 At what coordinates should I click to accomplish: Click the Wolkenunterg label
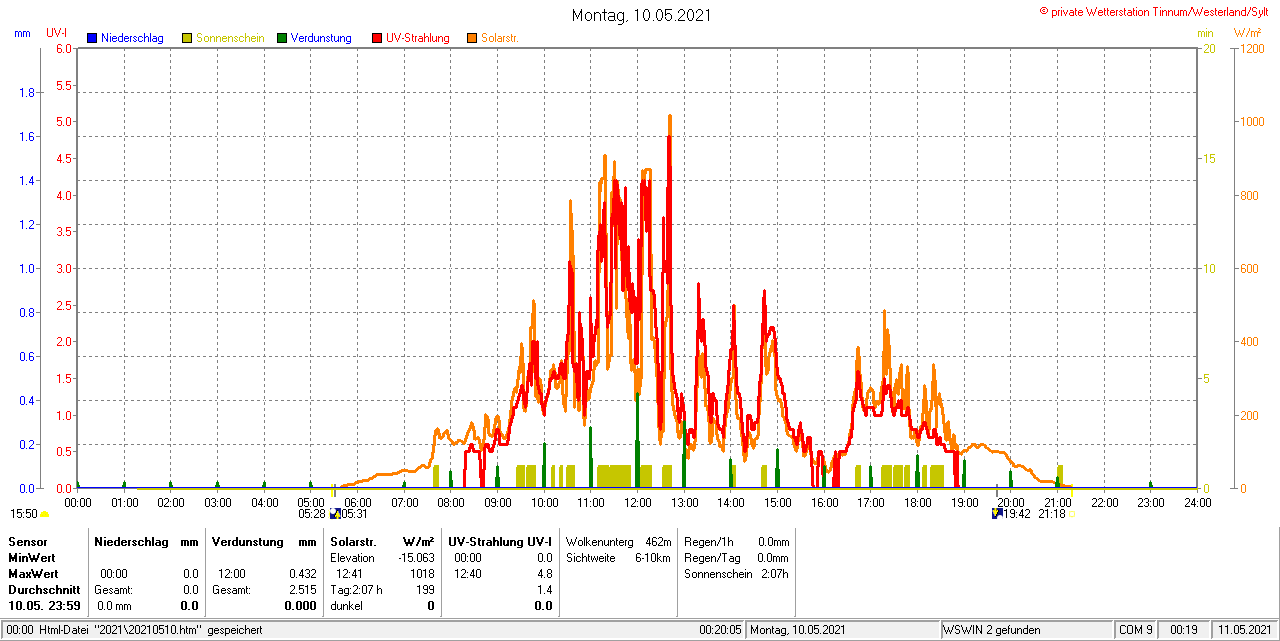pyautogui.click(x=600, y=541)
